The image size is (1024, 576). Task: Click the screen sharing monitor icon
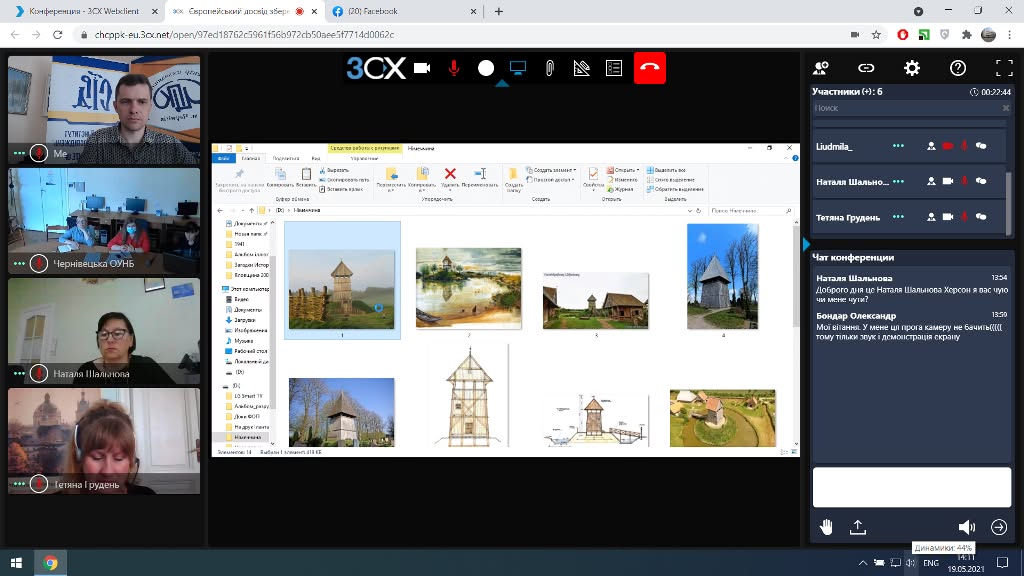pos(518,68)
